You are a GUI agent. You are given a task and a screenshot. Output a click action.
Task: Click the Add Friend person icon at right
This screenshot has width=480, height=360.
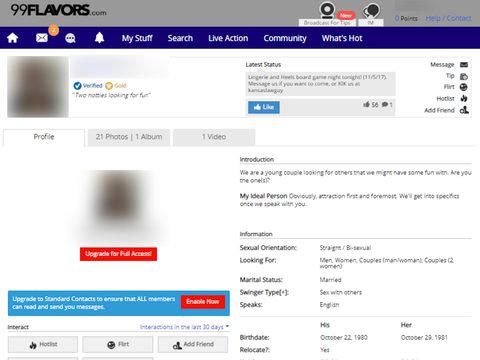coord(464,110)
